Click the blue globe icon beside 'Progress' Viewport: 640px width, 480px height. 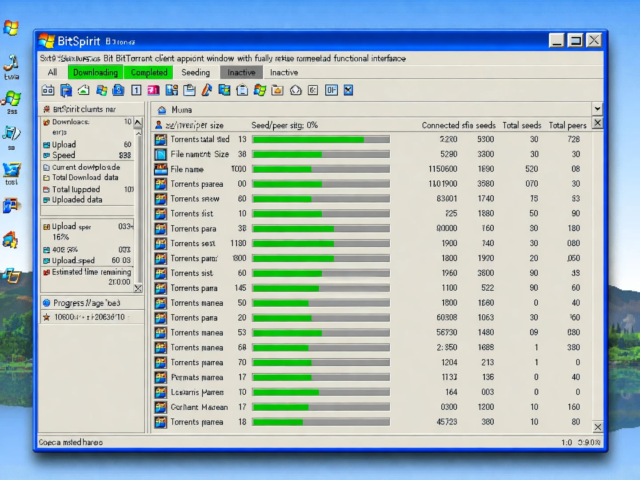tap(47, 303)
